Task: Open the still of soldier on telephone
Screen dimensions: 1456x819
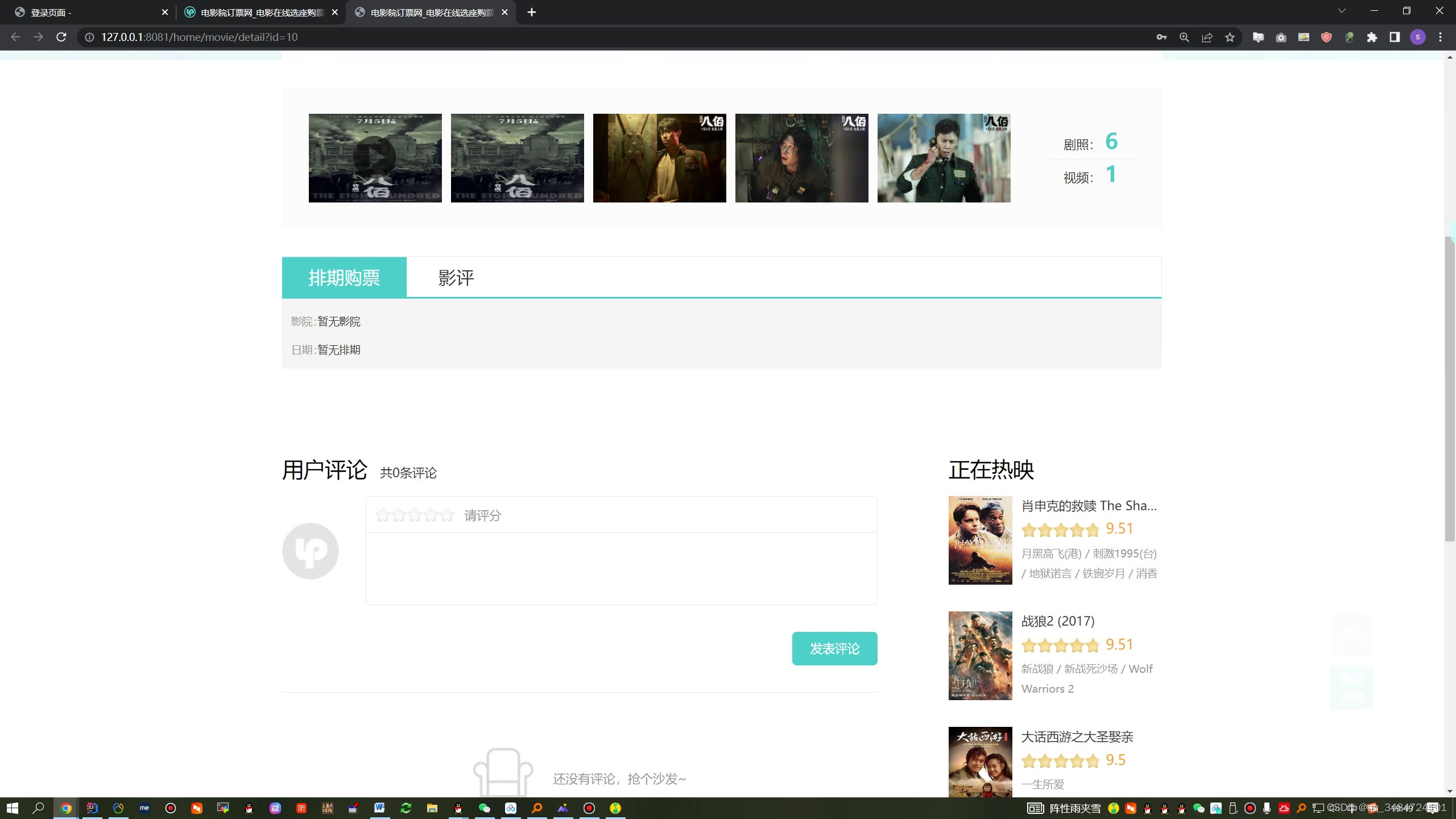Action: [944, 158]
